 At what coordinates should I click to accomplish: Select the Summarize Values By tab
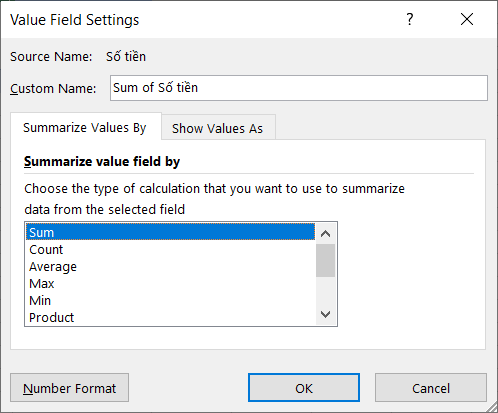[x=85, y=127]
